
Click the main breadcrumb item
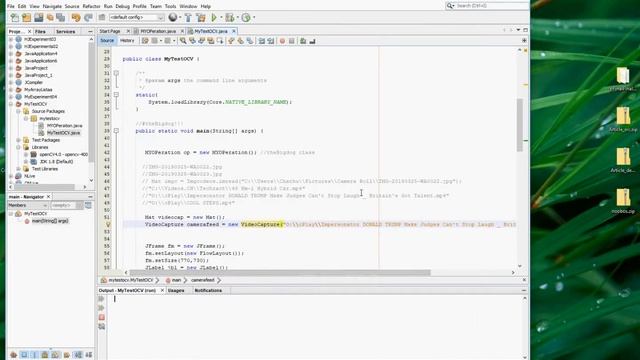coord(176,280)
